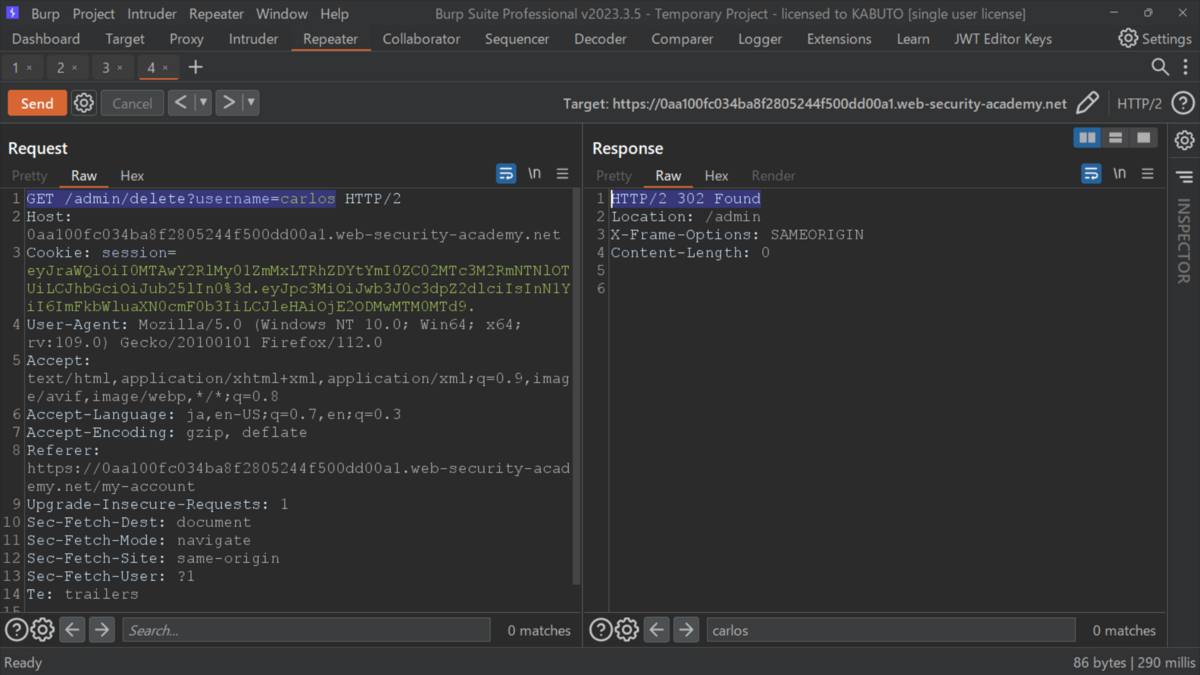Open the Logger tool tab
The width and height of the screenshot is (1200, 675).
760,39
